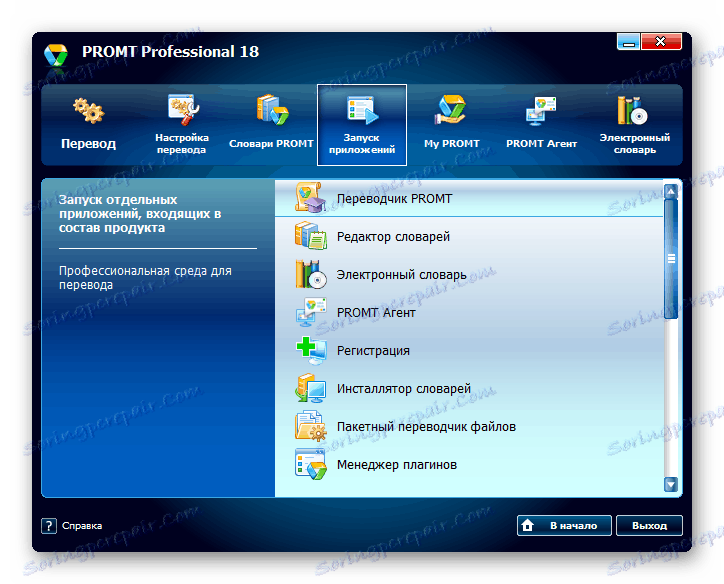Select the Запуск приложений tab icon
This screenshot has height=584, width=724.
coord(362,110)
